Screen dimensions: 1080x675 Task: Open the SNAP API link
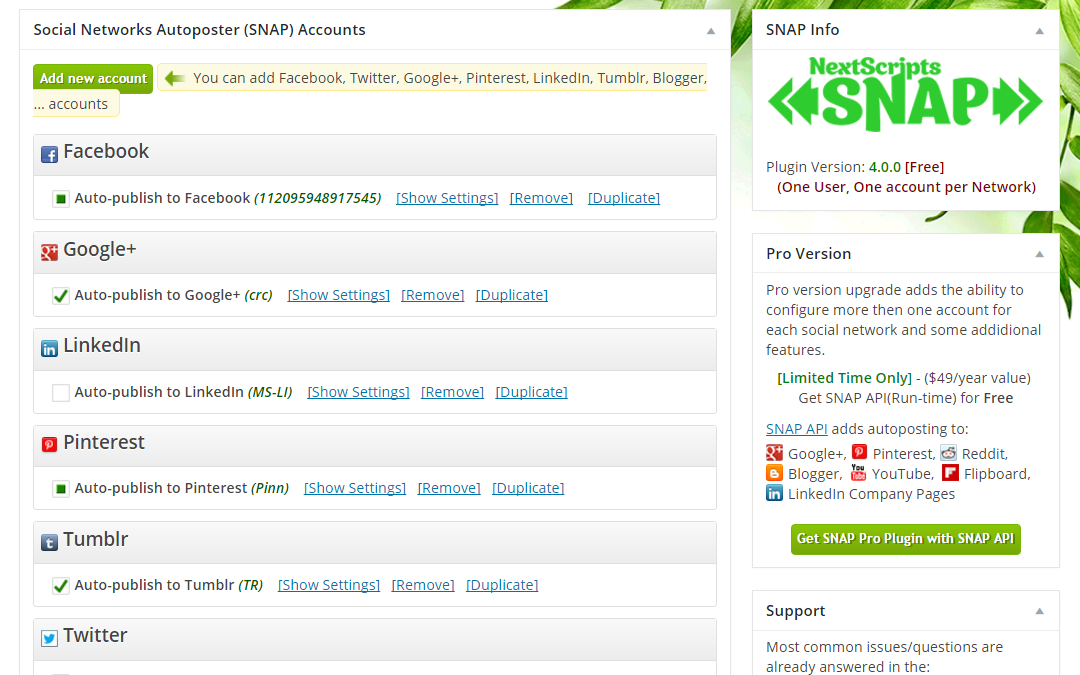click(796, 429)
